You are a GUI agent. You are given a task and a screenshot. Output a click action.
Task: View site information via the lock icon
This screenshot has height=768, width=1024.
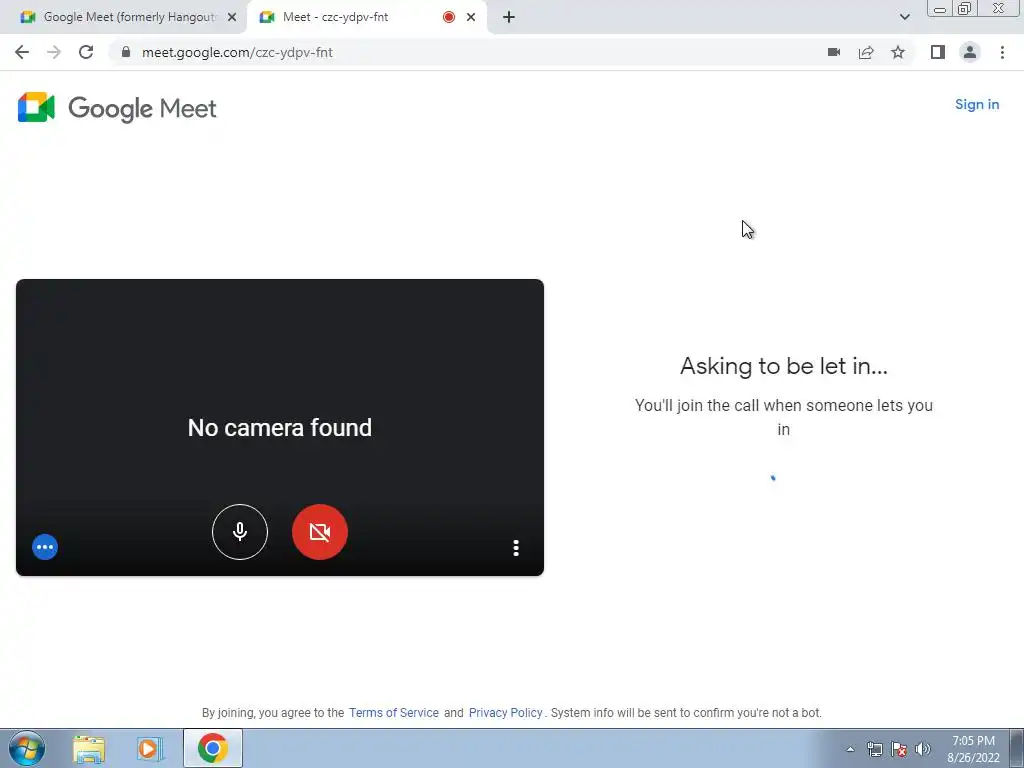tap(126, 52)
